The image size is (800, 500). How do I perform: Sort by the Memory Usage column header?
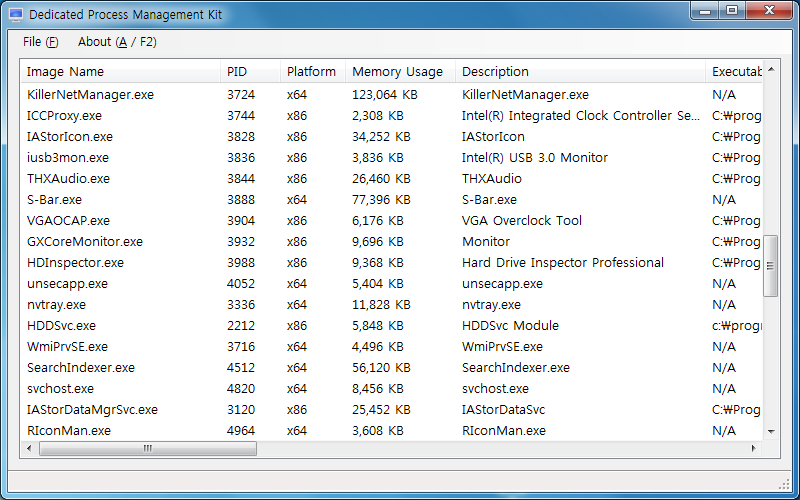tap(401, 71)
